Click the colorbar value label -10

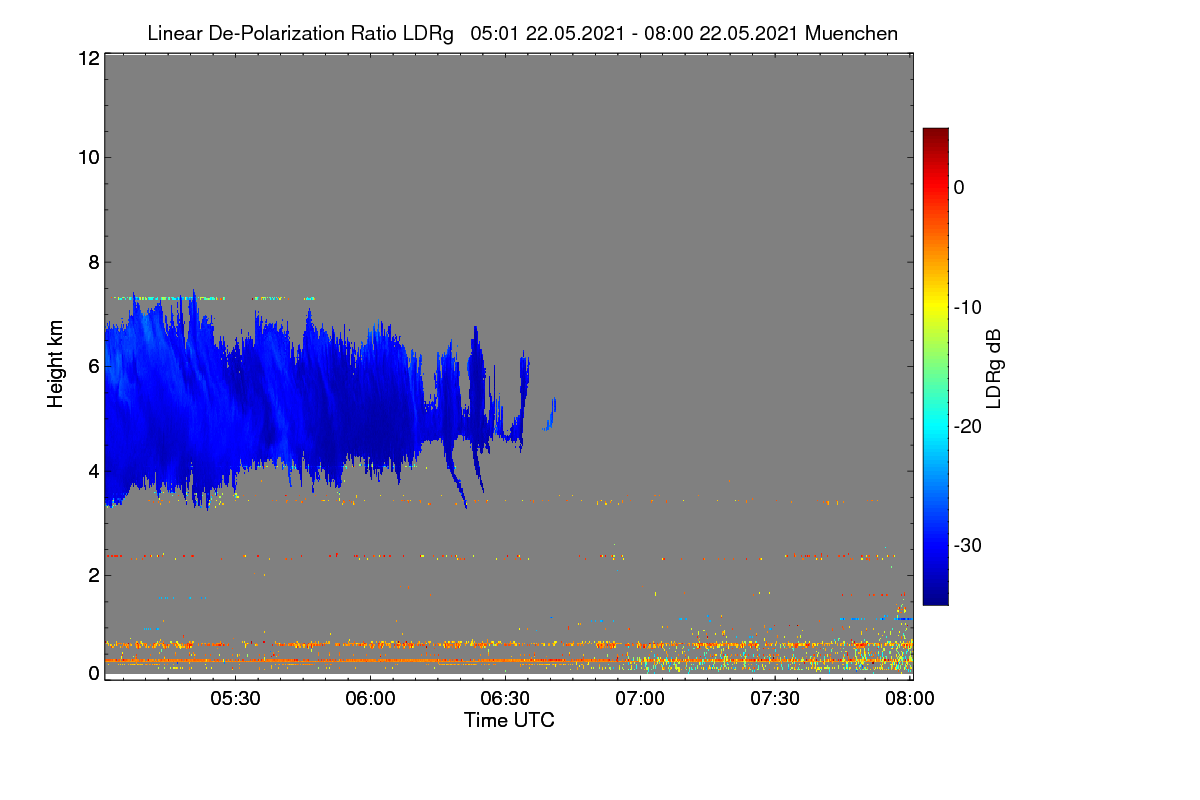click(x=969, y=307)
